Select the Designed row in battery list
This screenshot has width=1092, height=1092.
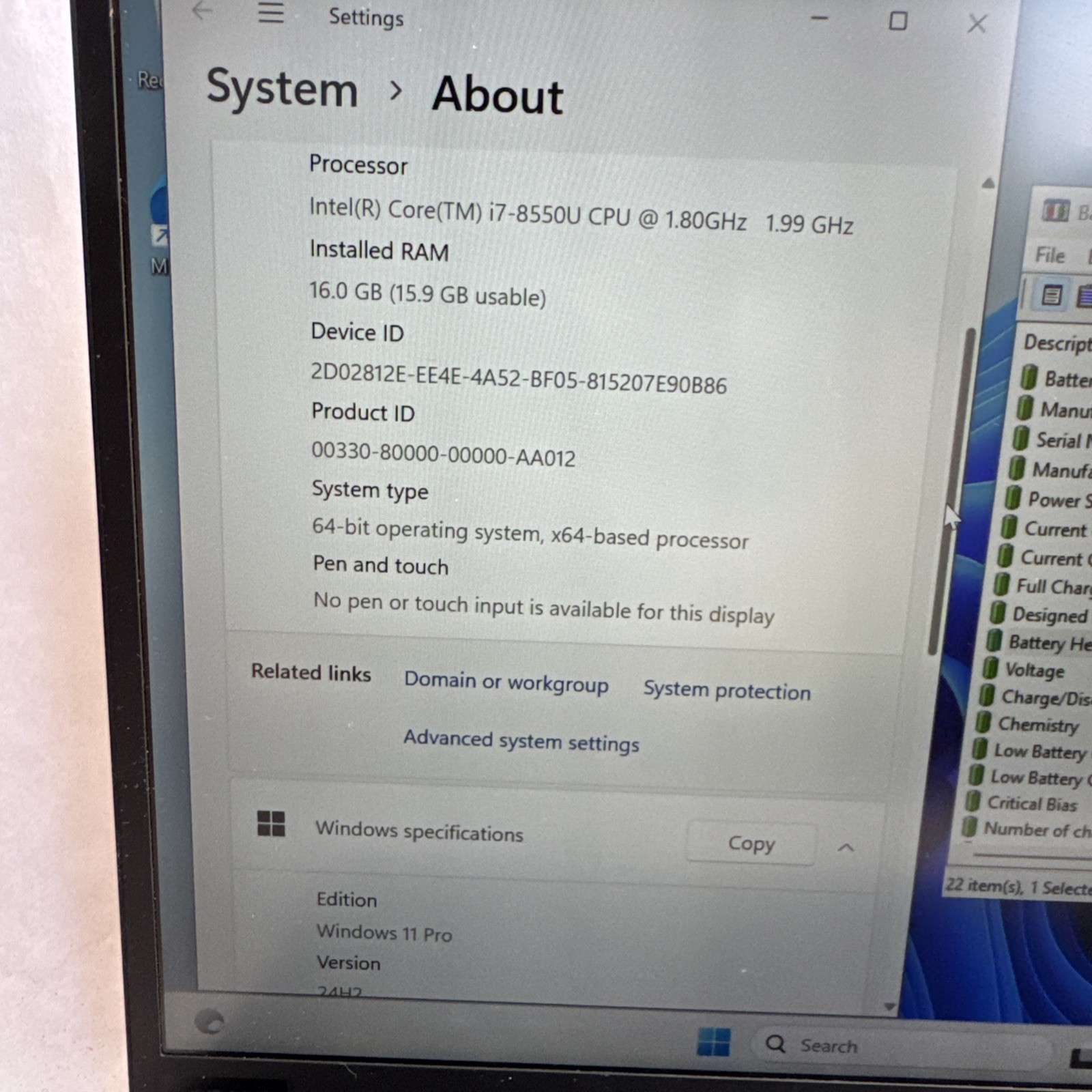(1040, 614)
